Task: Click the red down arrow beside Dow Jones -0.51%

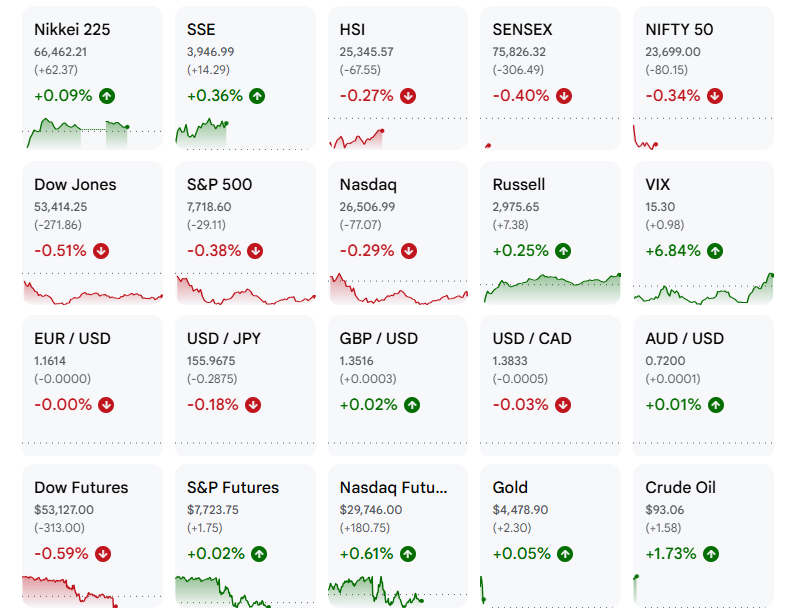Action: pos(101,251)
